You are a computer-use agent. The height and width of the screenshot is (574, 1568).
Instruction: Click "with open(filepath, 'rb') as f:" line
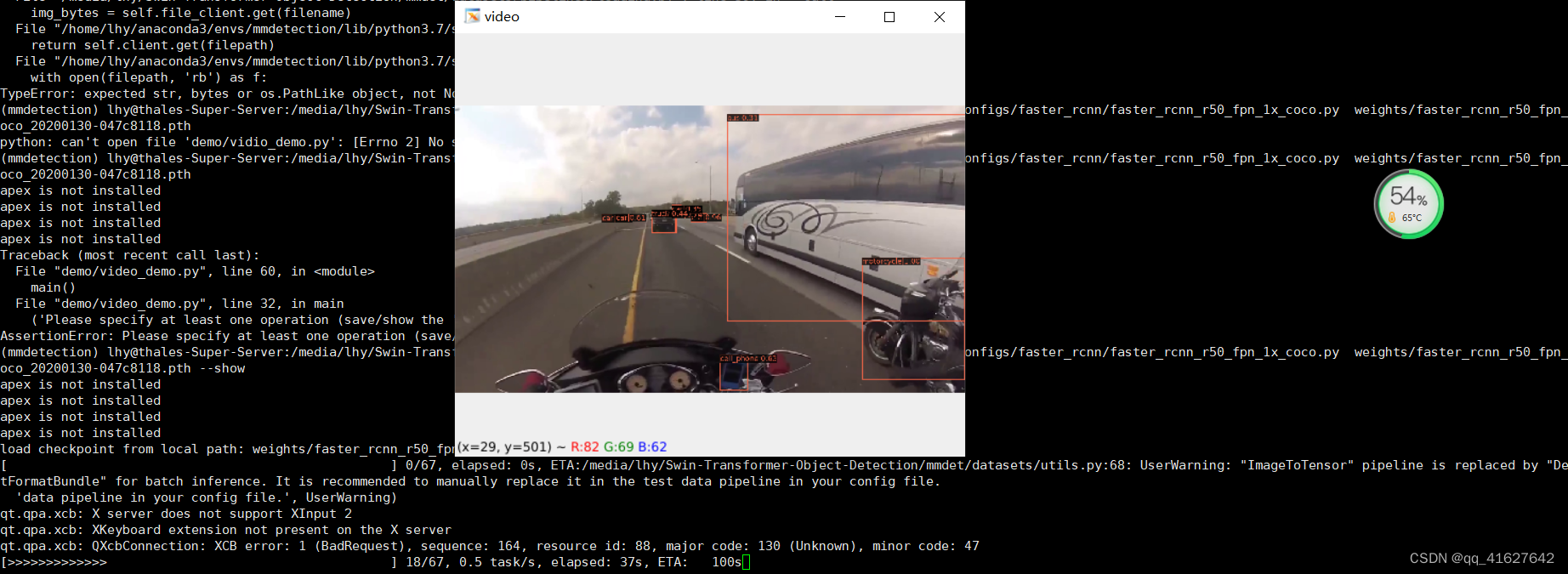[x=149, y=77]
